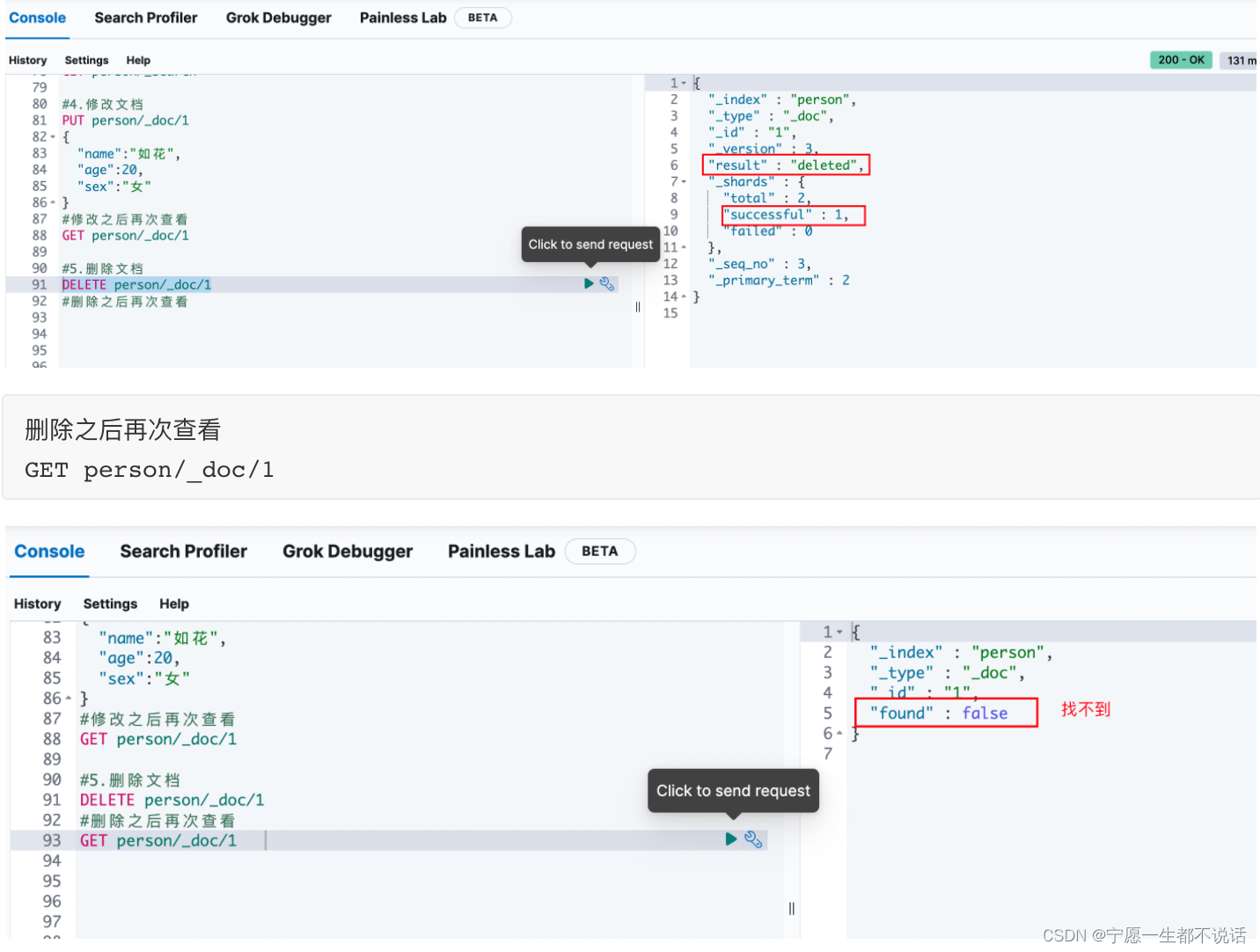Select DELETE person/_doc/1 on line 91 bottom editor
Screen dimensions: 1260x952
pyautogui.click(x=172, y=800)
